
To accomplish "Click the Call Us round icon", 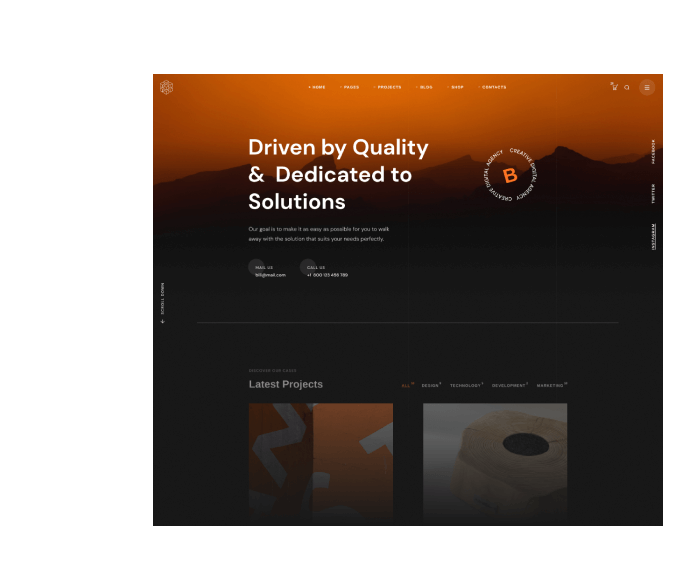I will [308, 267].
